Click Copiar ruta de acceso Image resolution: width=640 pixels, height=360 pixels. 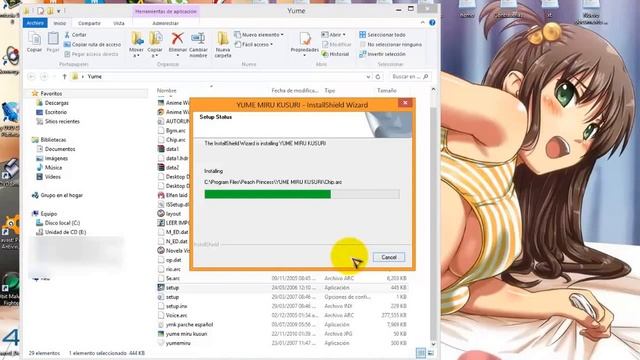pyautogui.click(x=92, y=44)
